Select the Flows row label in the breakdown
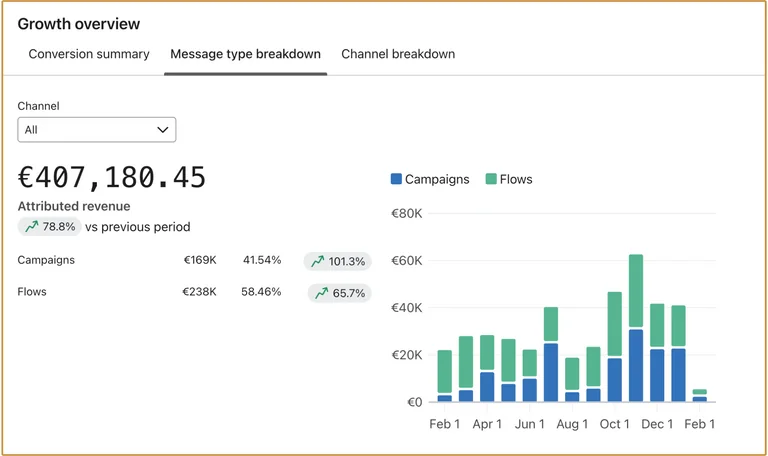The image size is (768, 456). click(32, 292)
